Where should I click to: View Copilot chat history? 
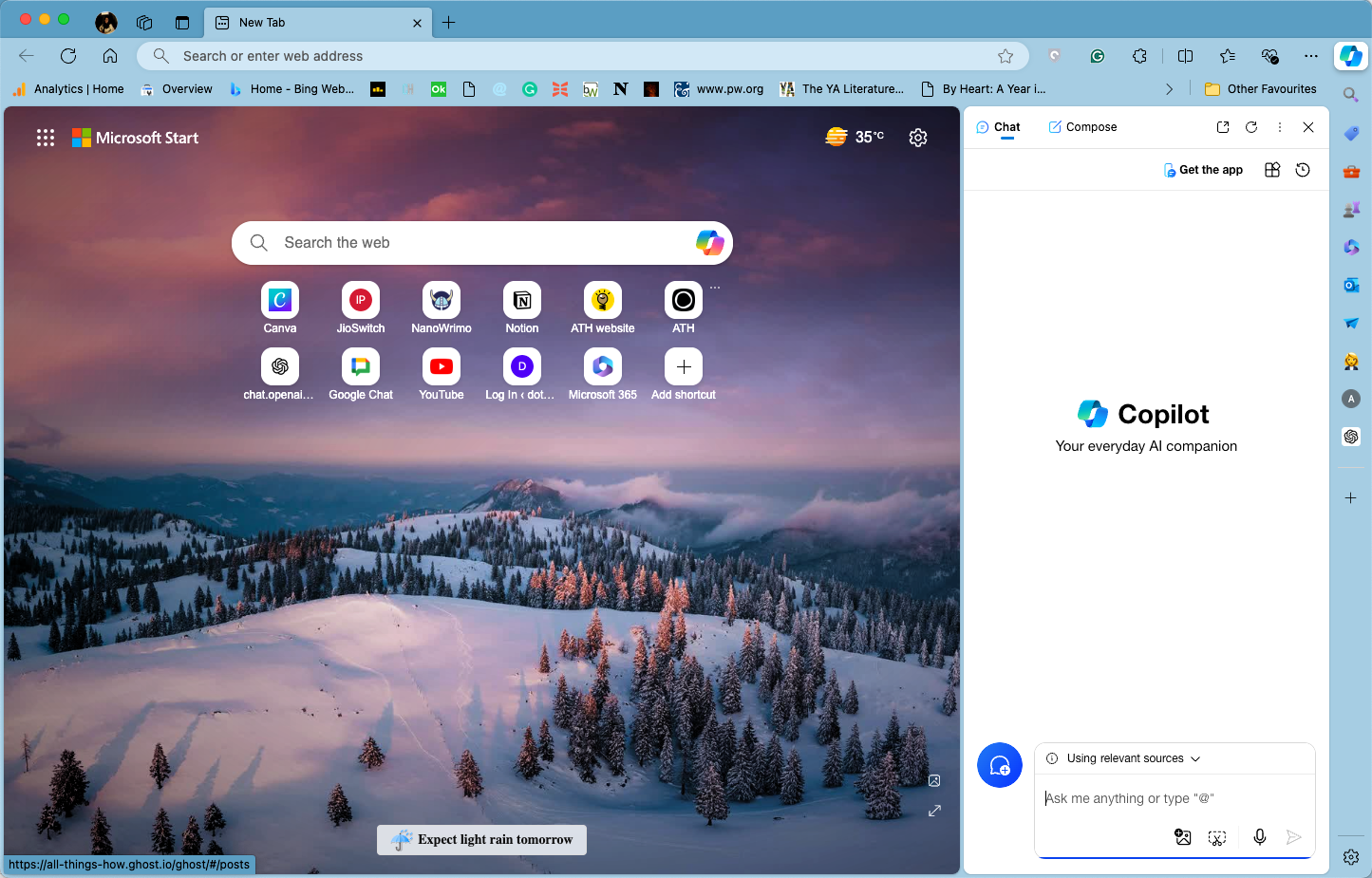[1303, 170]
